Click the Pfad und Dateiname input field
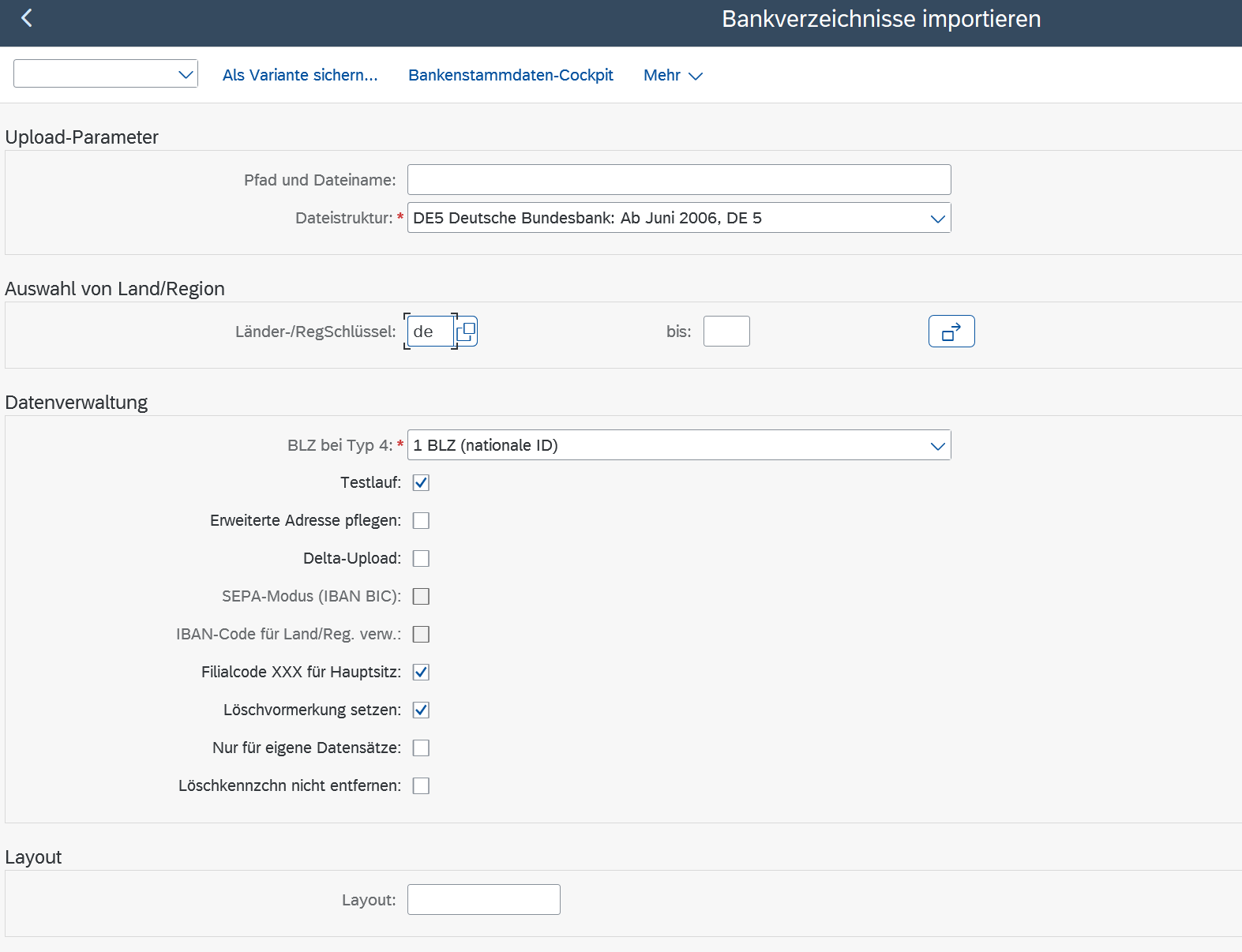 coord(678,180)
